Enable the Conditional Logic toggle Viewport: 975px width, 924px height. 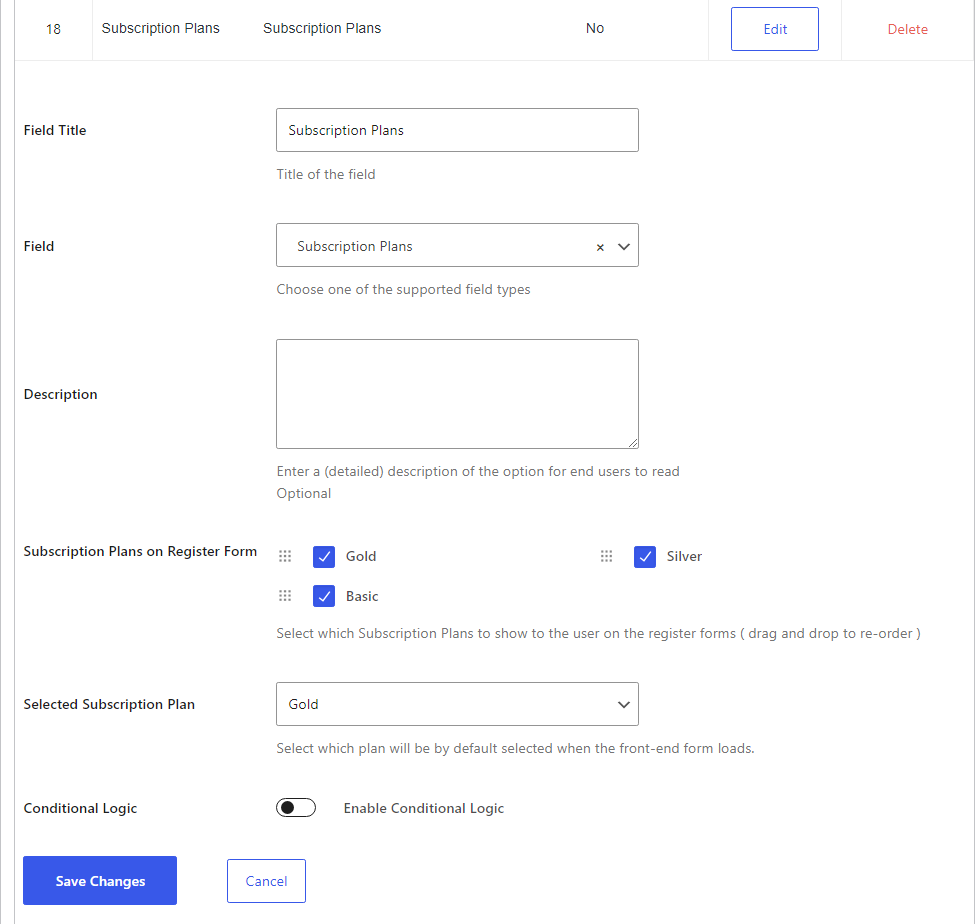[296, 807]
